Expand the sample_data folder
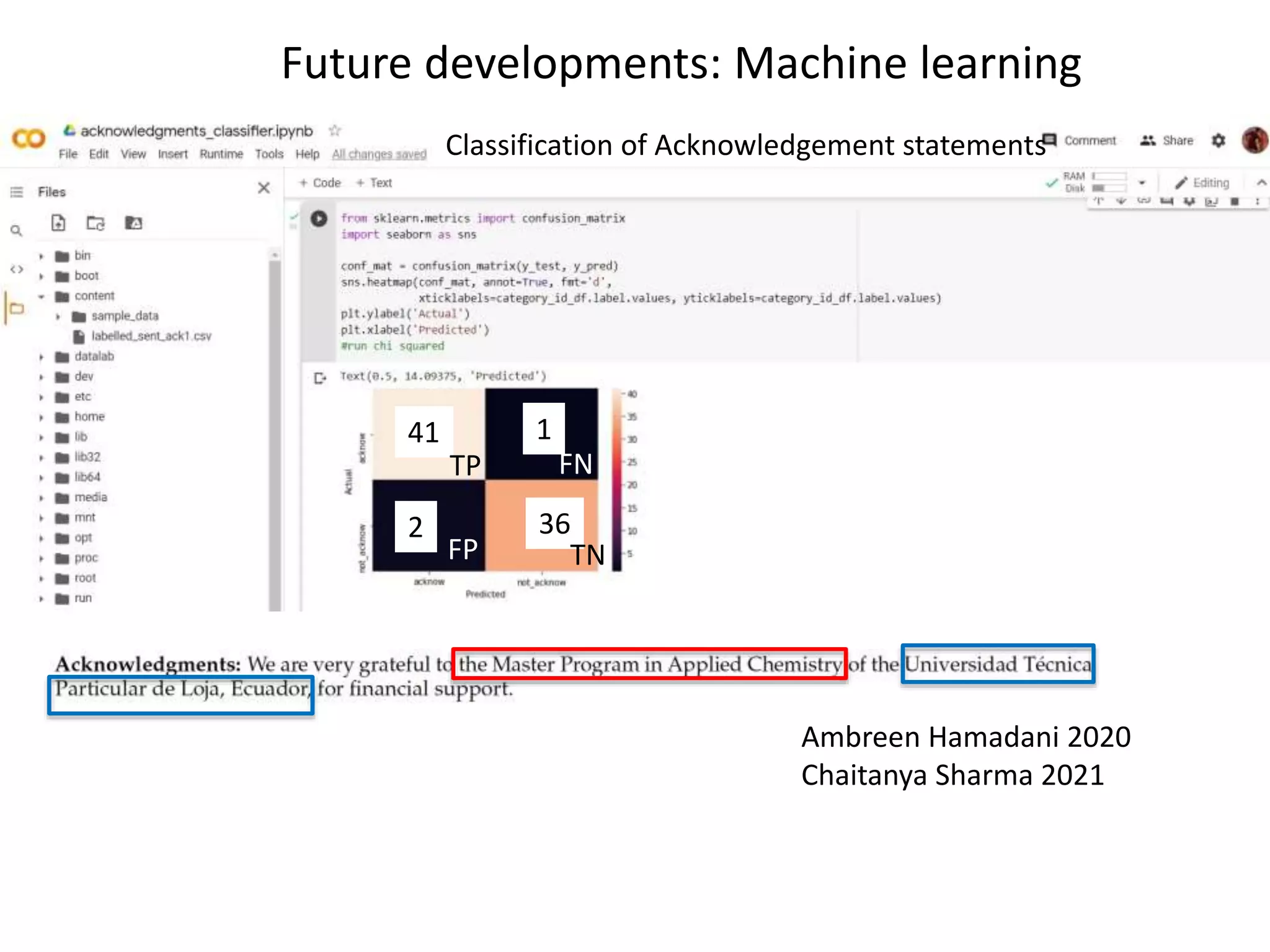 coord(58,317)
